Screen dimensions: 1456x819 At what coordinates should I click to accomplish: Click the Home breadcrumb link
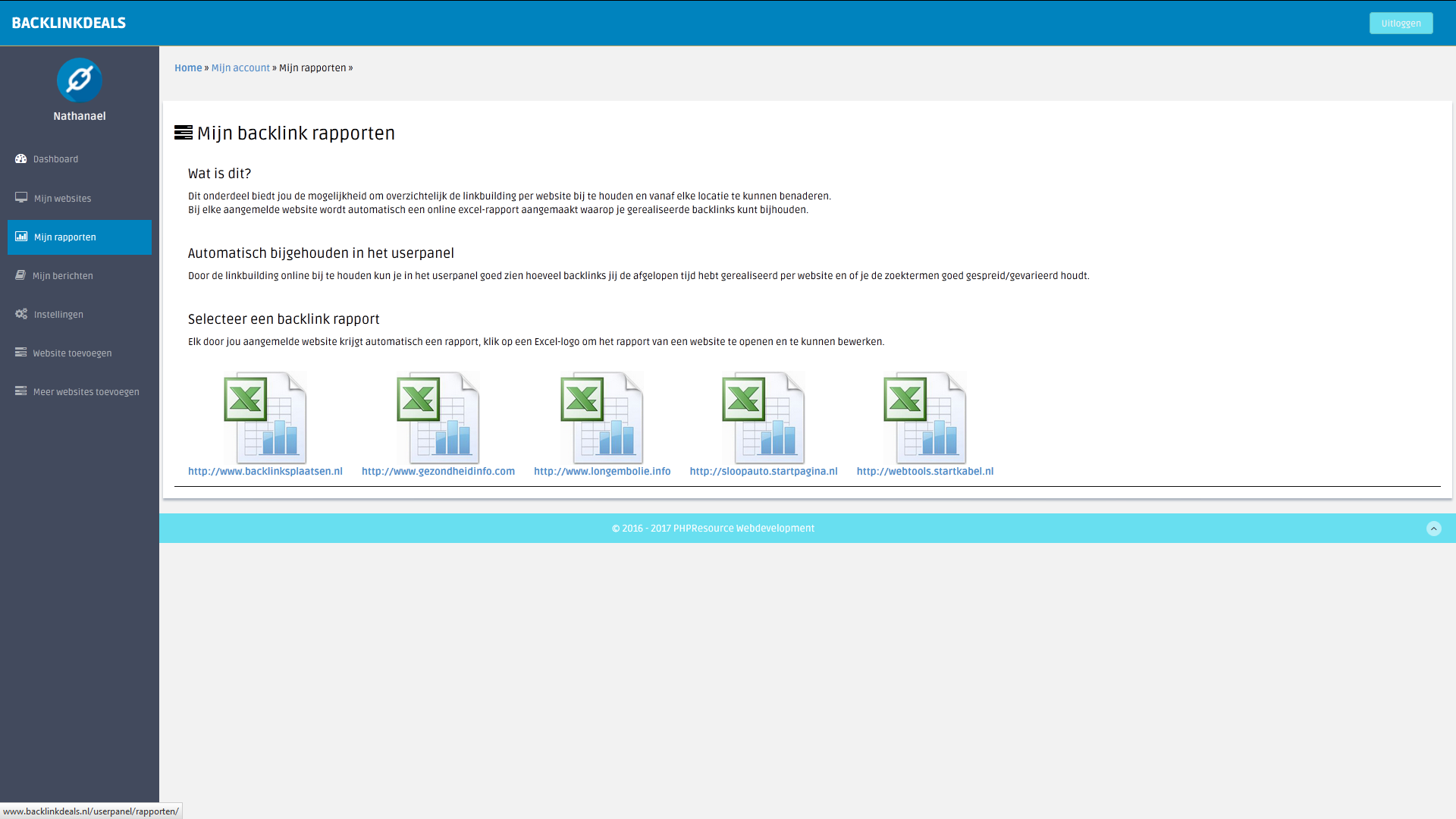(x=188, y=68)
